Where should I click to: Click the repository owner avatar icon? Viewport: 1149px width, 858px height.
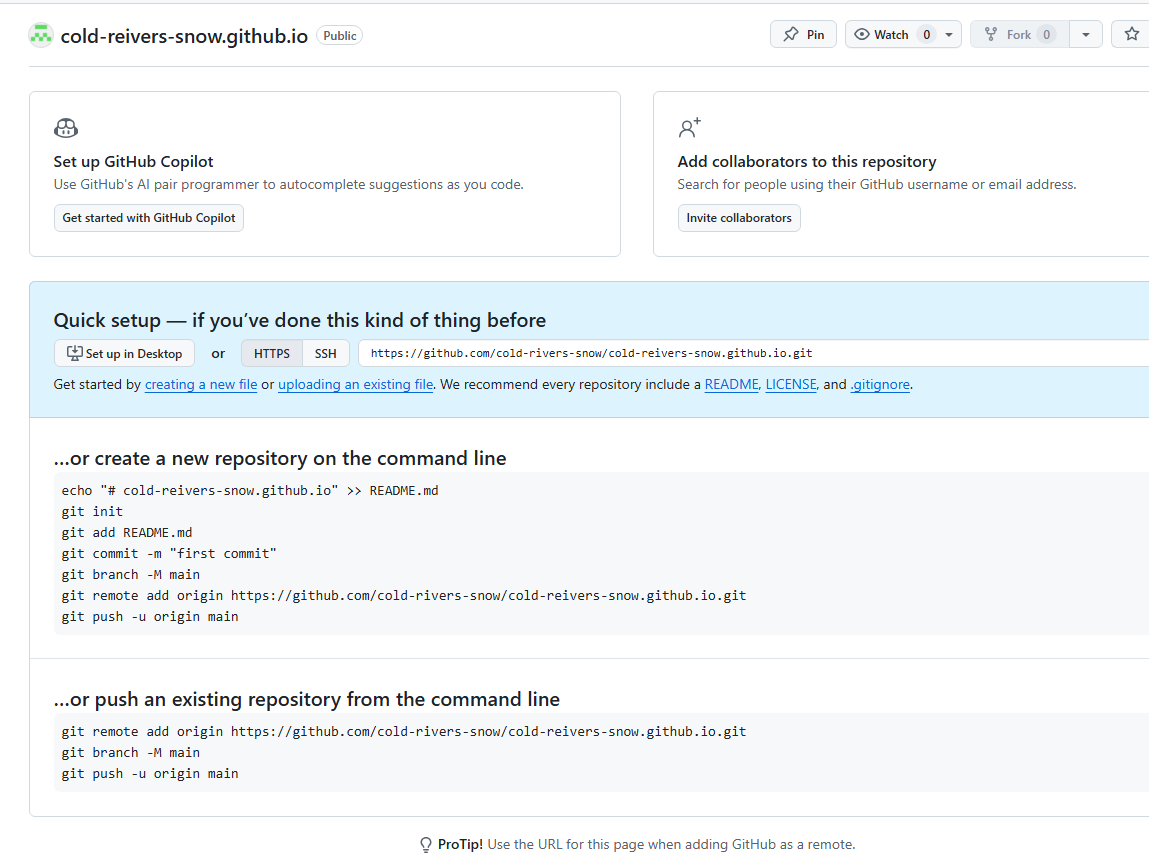pyautogui.click(x=41, y=35)
